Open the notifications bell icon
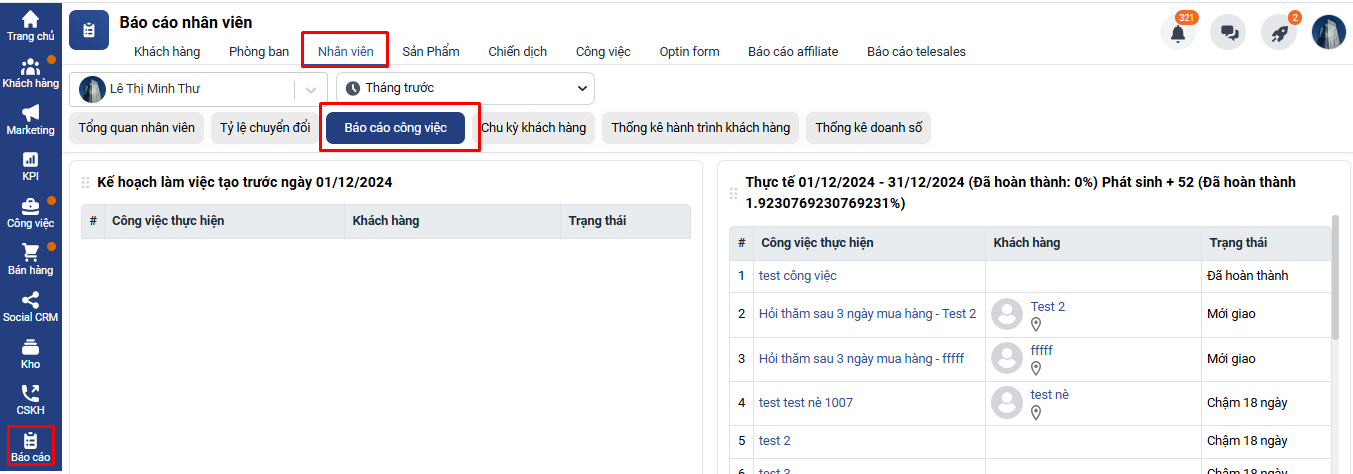The width and height of the screenshot is (1353, 474). [x=1177, y=32]
